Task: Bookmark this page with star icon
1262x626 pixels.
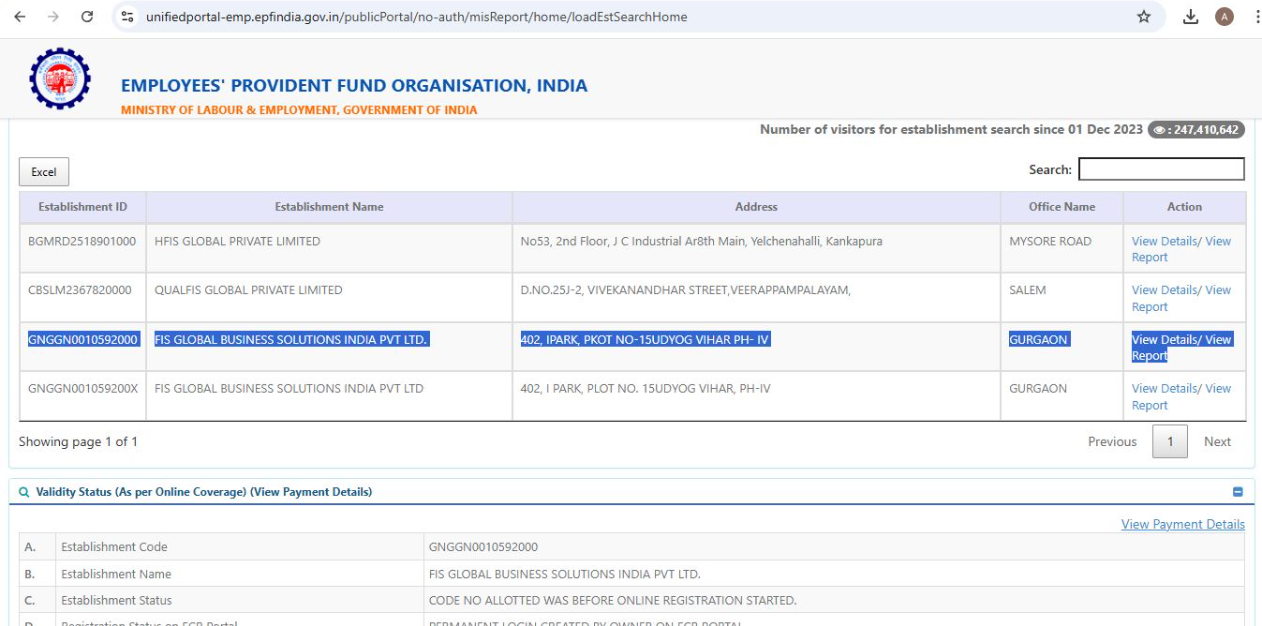Action: [x=1144, y=17]
